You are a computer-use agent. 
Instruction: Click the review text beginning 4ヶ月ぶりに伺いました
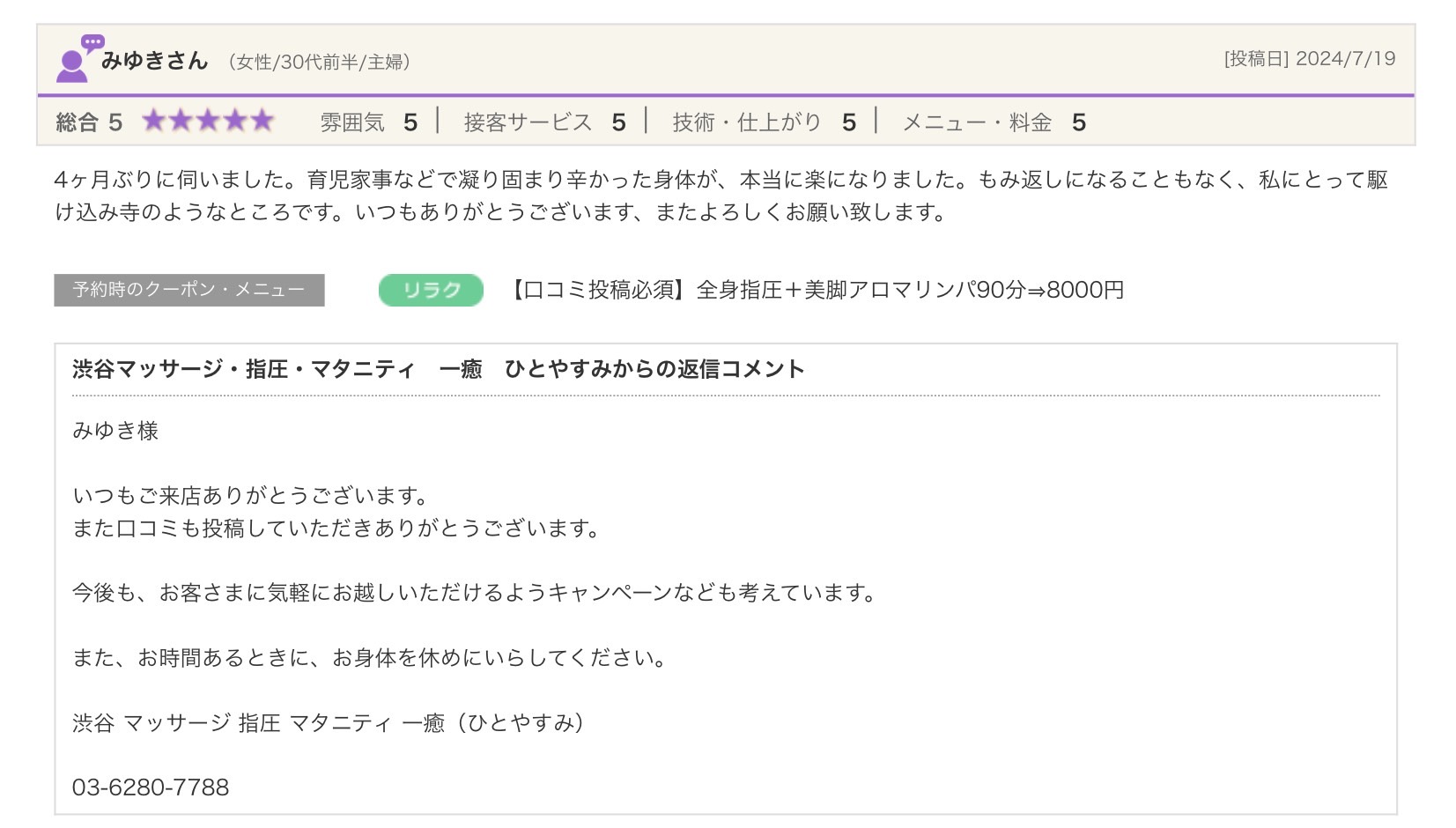click(x=721, y=196)
